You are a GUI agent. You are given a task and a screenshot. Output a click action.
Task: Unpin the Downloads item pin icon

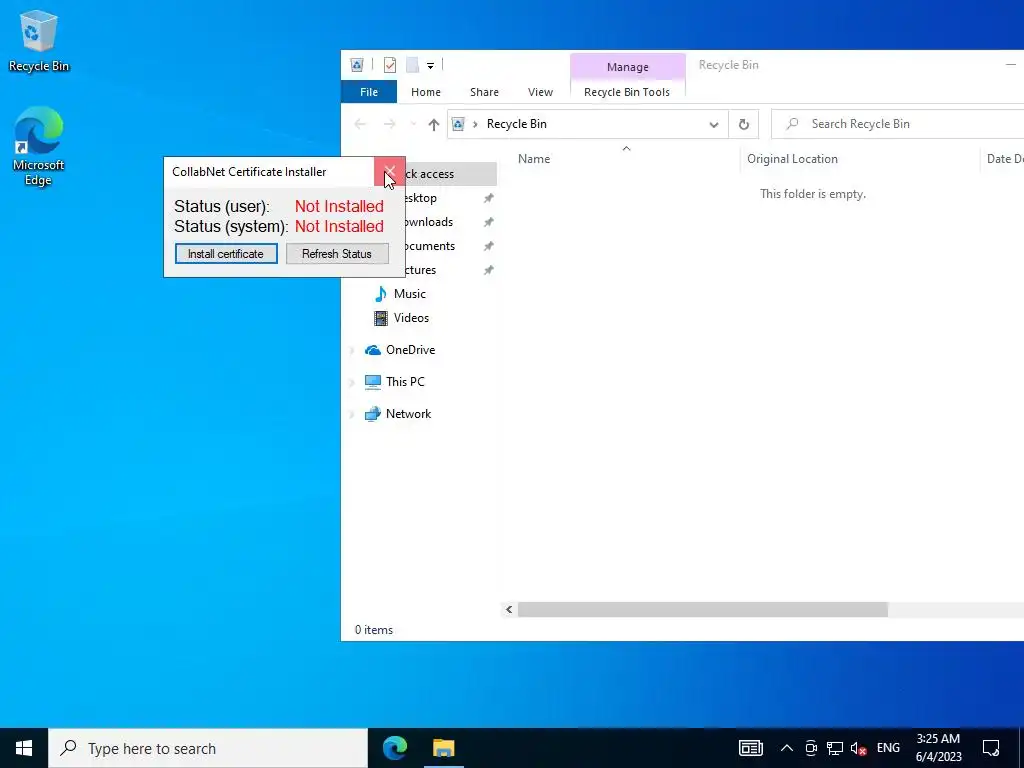(488, 222)
